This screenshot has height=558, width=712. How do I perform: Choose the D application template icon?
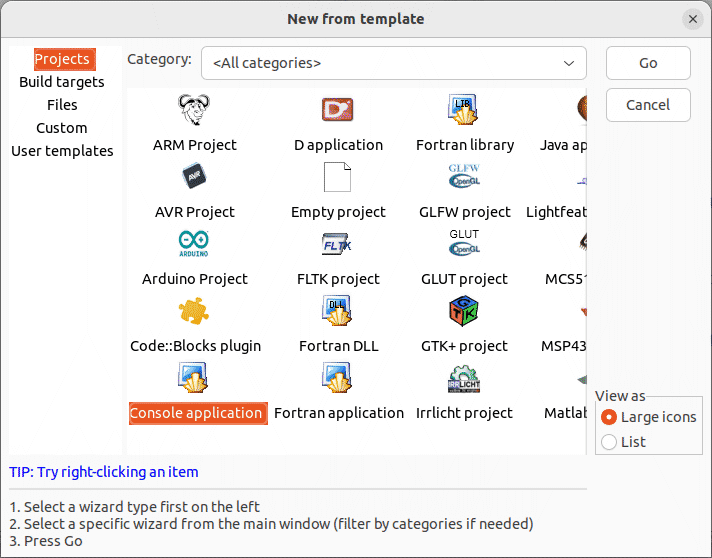click(338, 110)
